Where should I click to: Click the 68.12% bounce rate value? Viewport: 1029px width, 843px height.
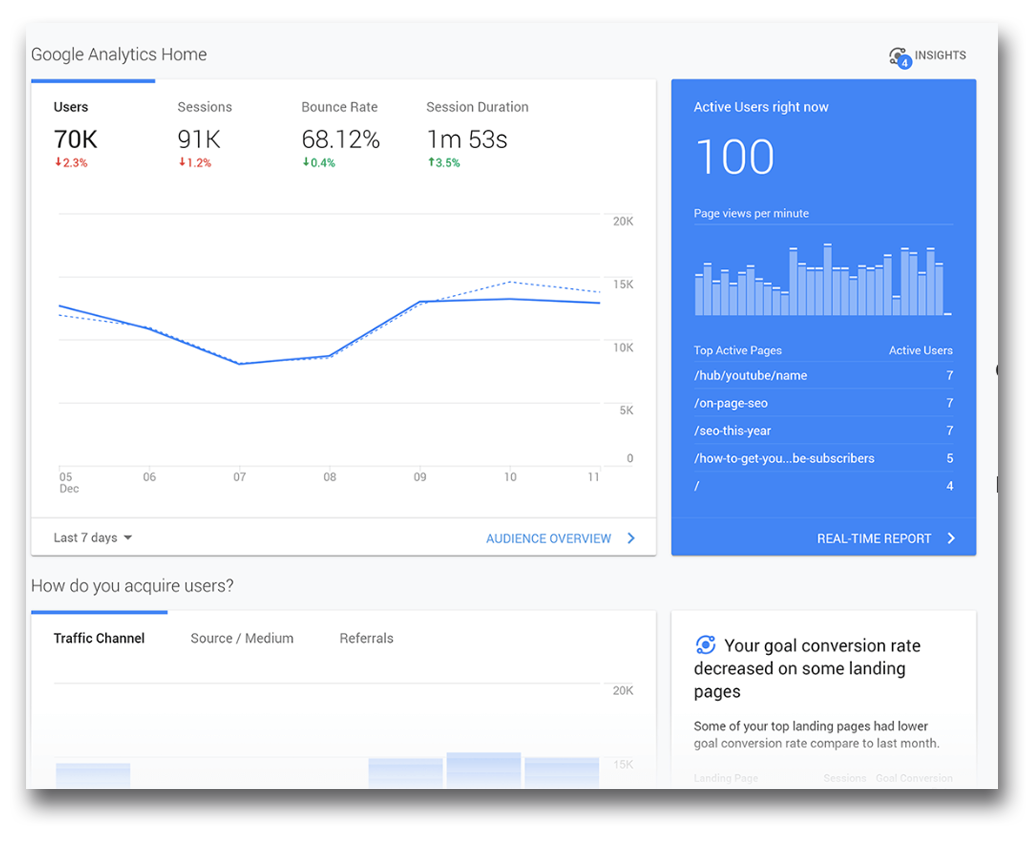pos(341,140)
